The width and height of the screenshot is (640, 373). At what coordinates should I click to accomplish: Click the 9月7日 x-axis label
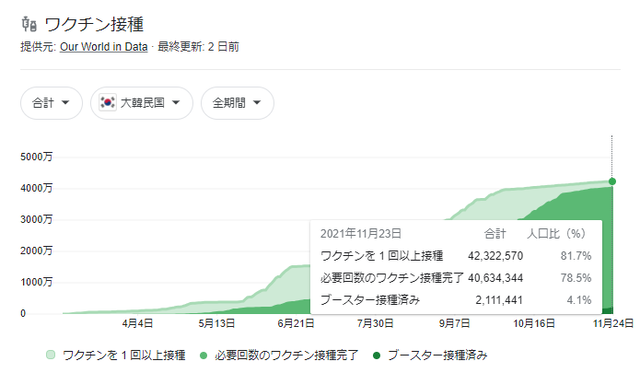pyautogui.click(x=454, y=324)
